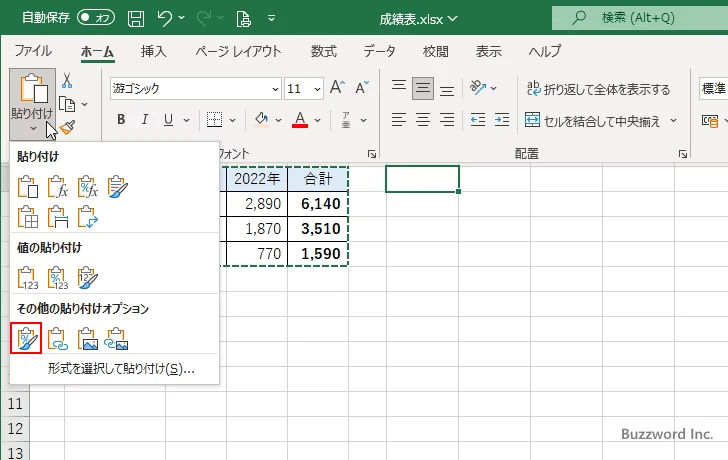Image resolution: width=728 pixels, height=460 pixels.
Task: Align text right
Action: click(447, 120)
